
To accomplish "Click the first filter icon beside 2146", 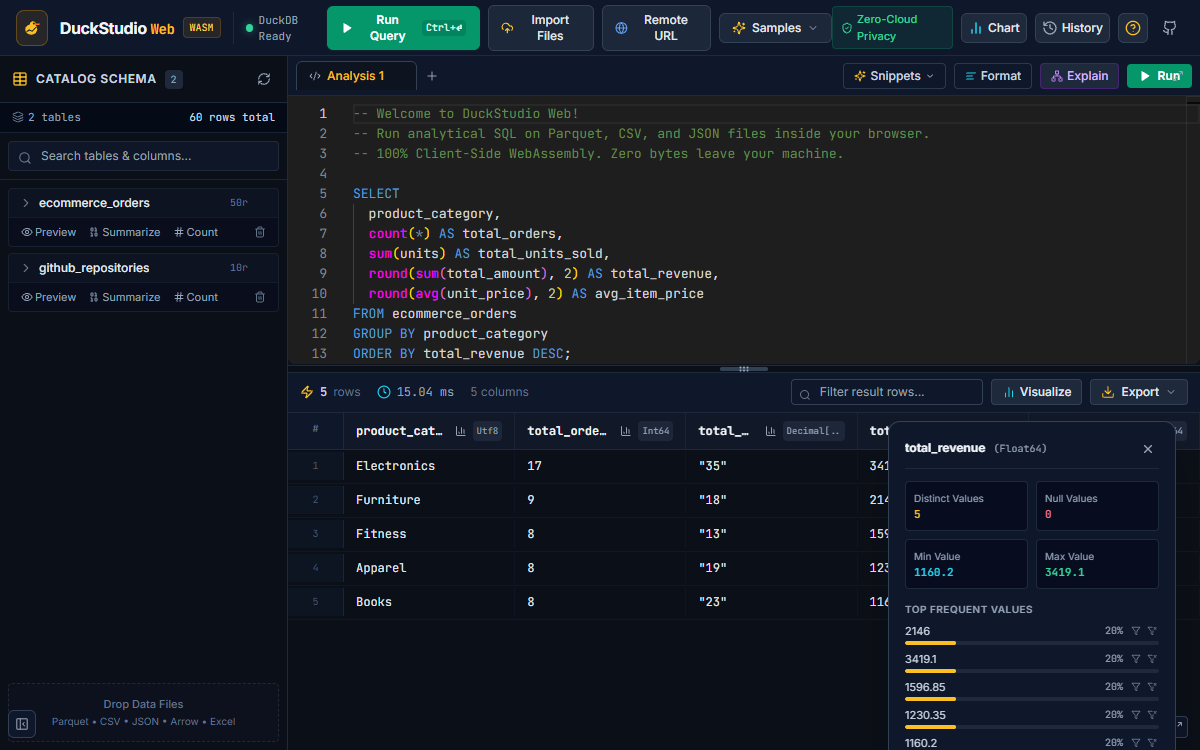I will point(1135,631).
